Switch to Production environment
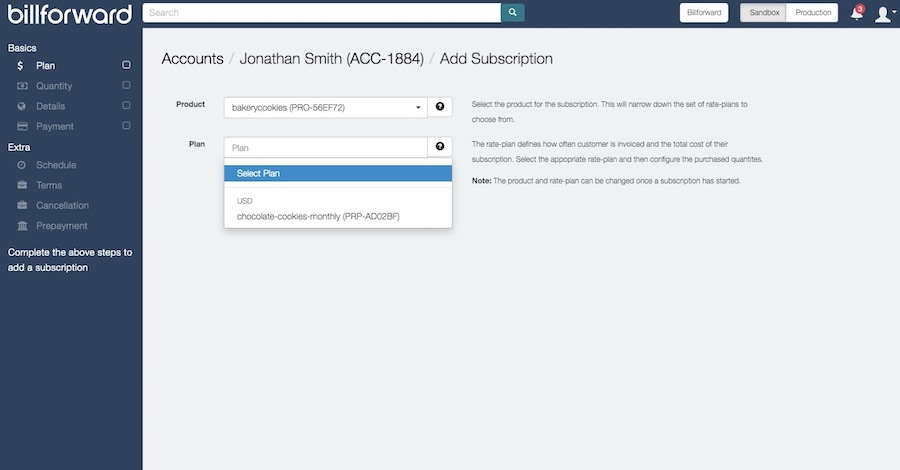Screen dimensions: 900x470 pyautogui.click(x=813, y=13)
